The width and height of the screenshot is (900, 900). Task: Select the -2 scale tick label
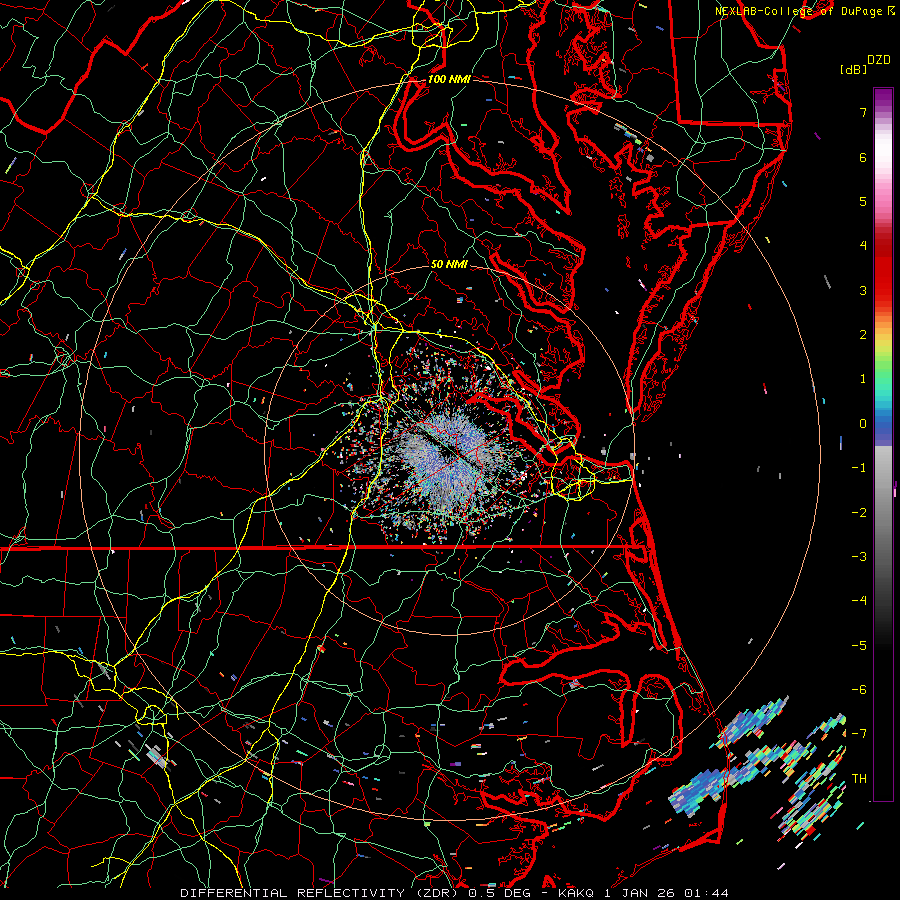(x=859, y=512)
